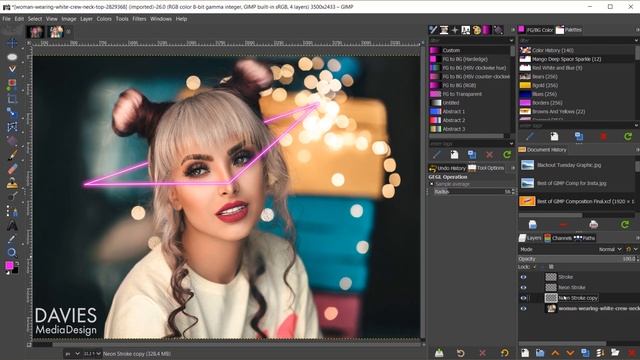Open gradients tag entry dropdown arrow
This screenshot has width=640, height=360.
511,144
